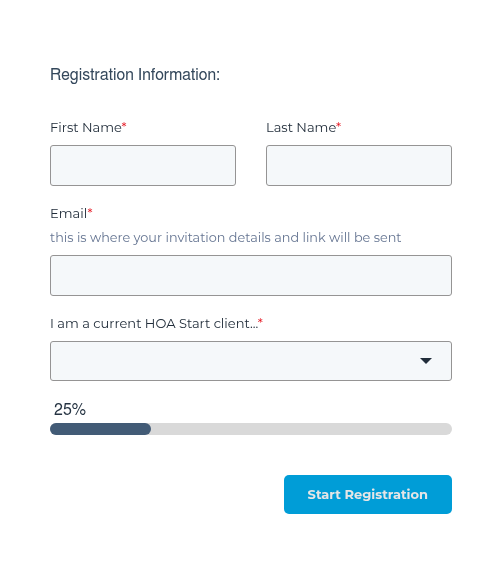Image resolution: width=502 pixels, height=564 pixels.
Task: Click the First Name label text
Action: [86, 128]
